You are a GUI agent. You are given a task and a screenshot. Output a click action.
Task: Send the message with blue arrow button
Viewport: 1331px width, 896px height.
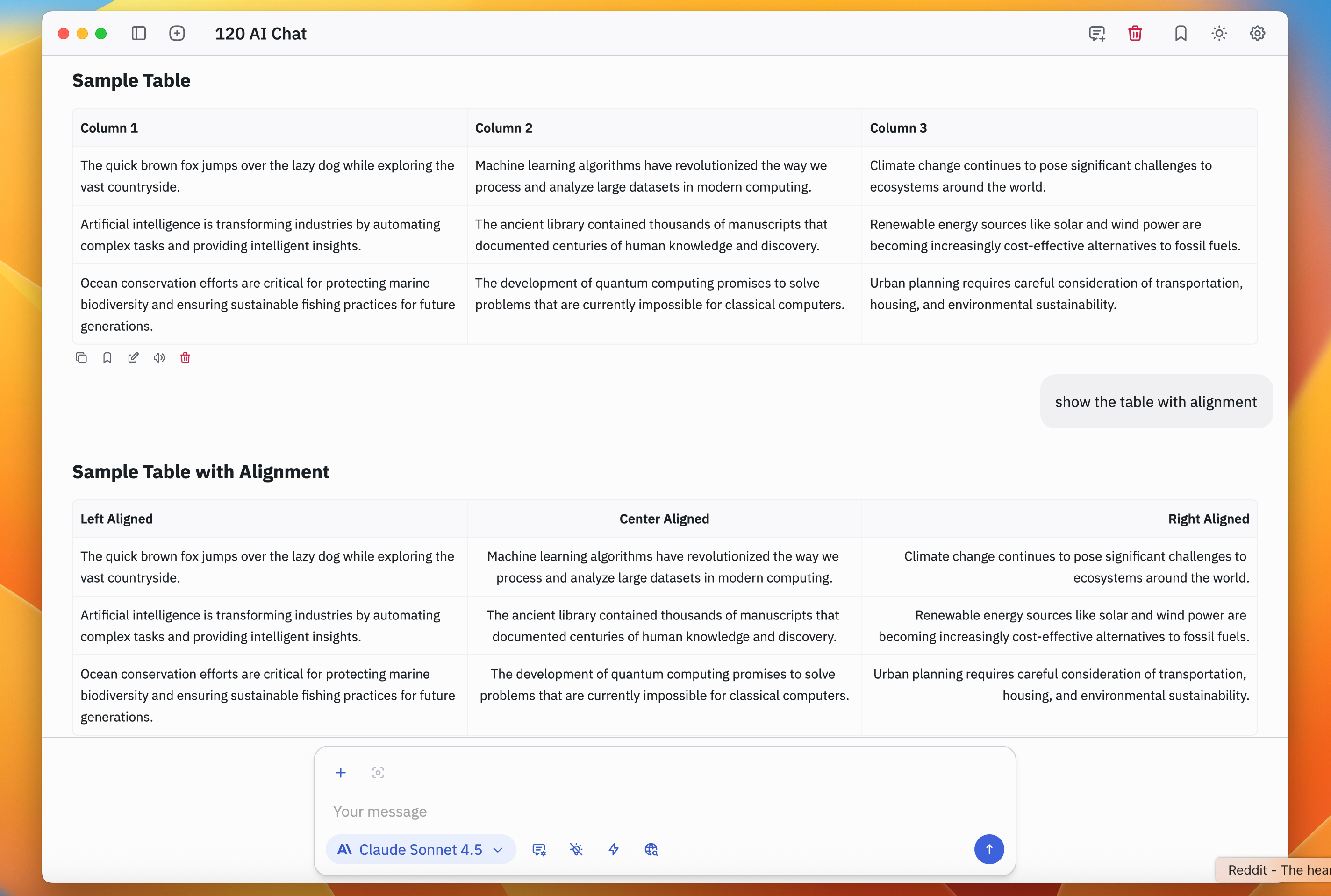point(989,850)
